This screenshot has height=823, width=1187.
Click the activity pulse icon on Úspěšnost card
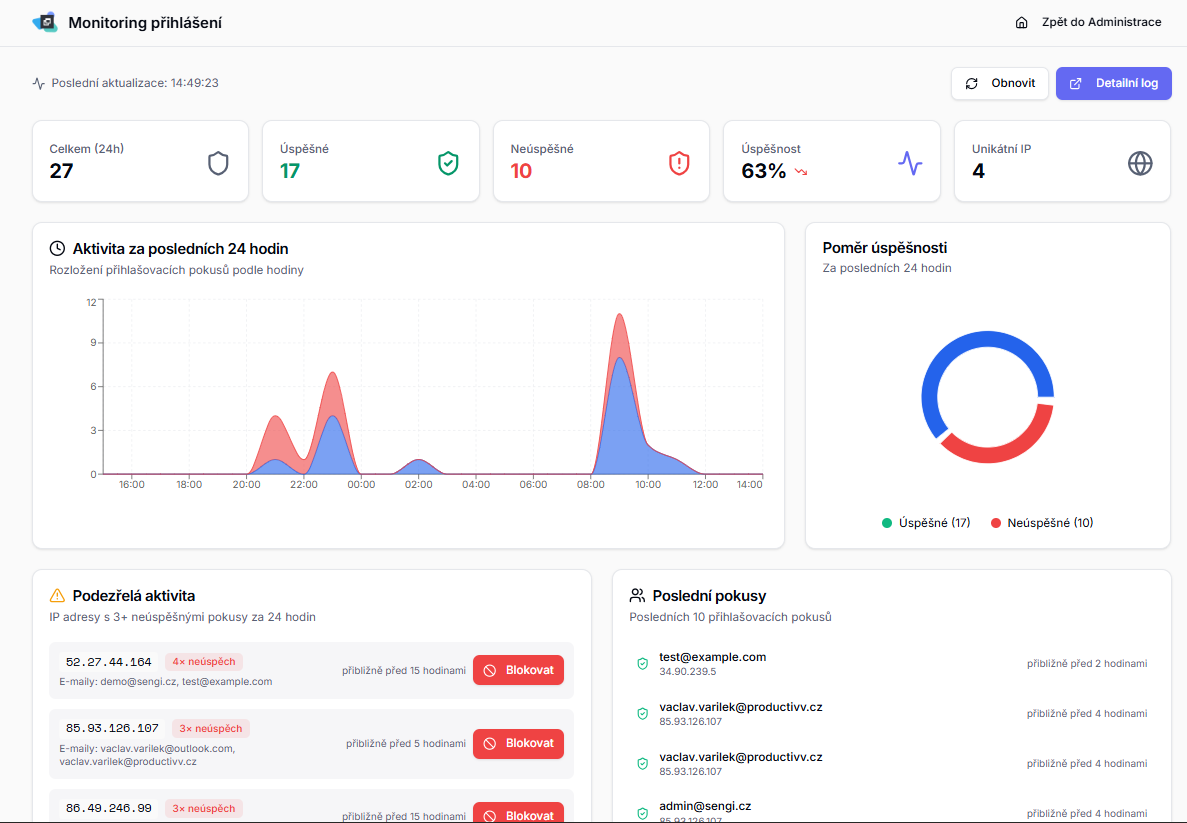pyautogui.click(x=909, y=162)
